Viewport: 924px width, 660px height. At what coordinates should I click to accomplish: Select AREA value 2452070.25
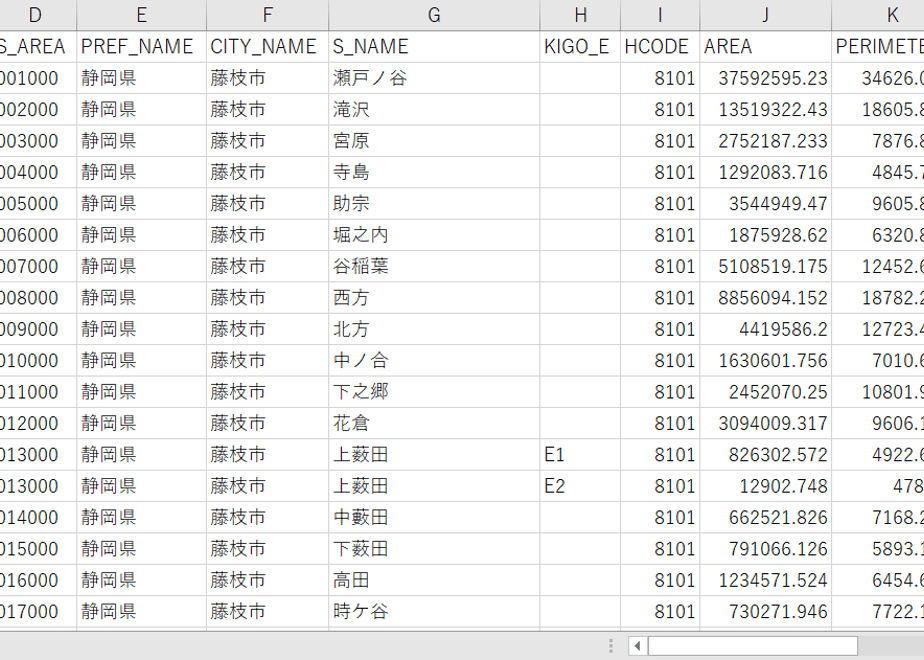(x=765, y=392)
